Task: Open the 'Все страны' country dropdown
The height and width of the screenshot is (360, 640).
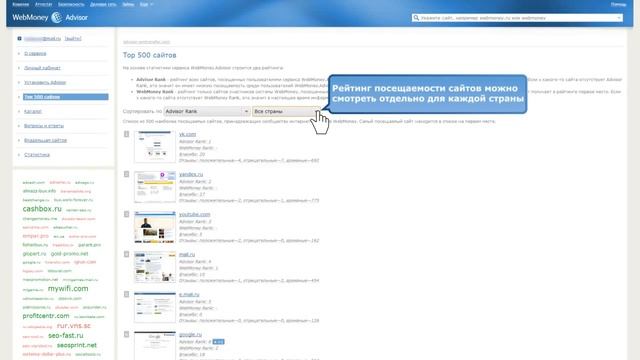Action: (286, 111)
